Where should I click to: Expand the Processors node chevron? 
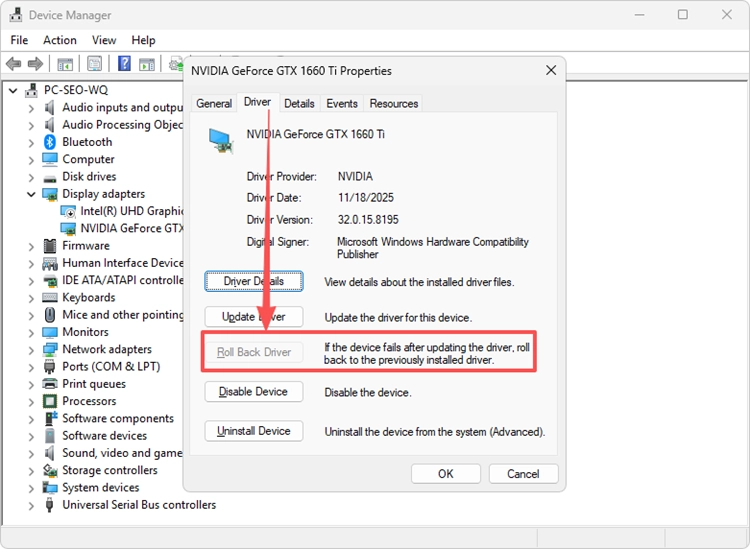(31, 402)
